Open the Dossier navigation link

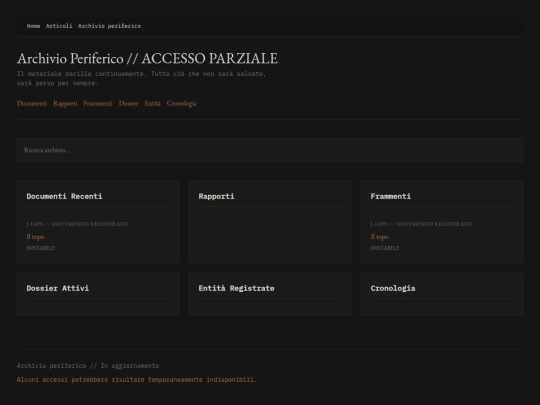[x=128, y=103]
